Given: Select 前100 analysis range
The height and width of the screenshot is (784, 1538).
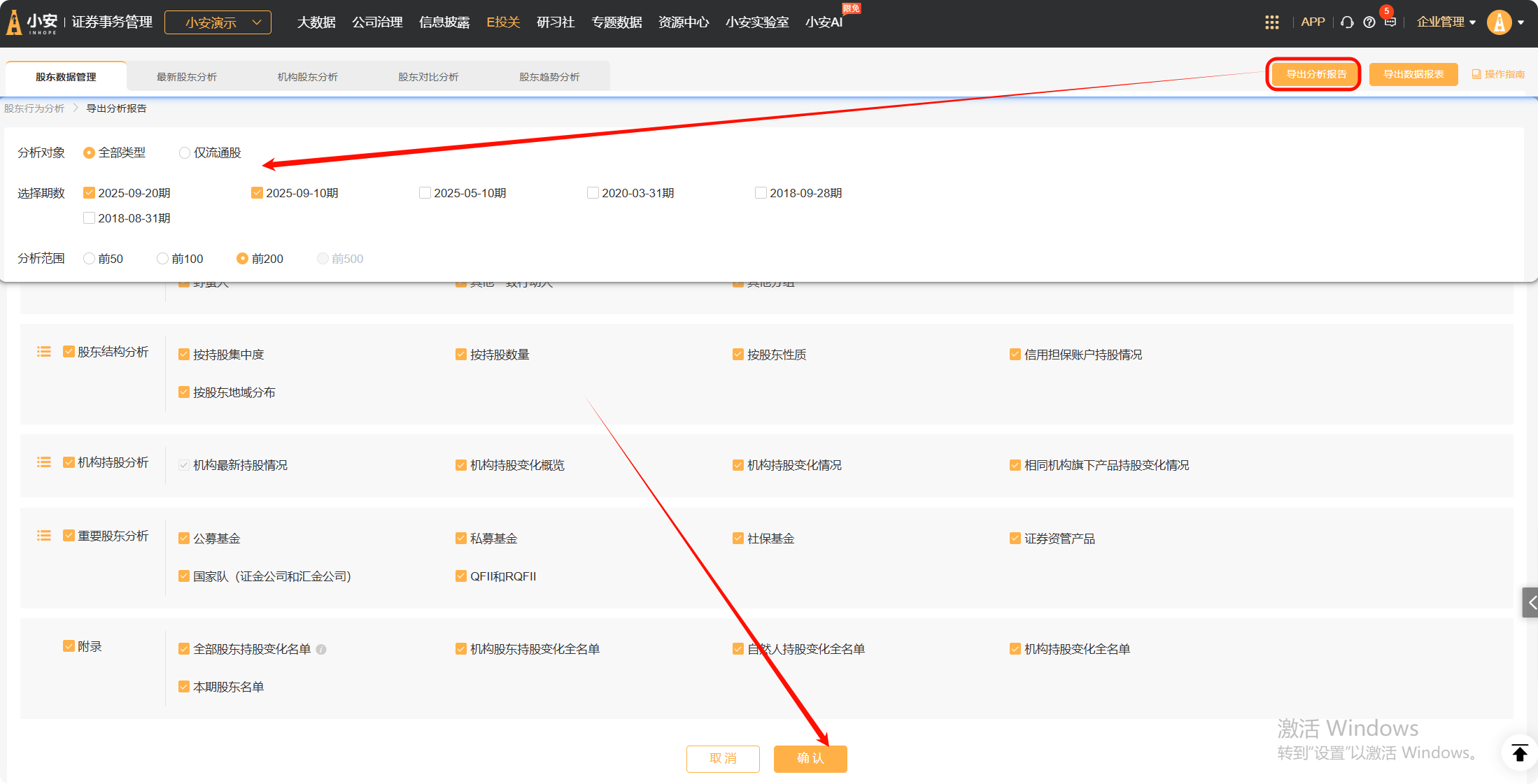Looking at the screenshot, I should (162, 259).
